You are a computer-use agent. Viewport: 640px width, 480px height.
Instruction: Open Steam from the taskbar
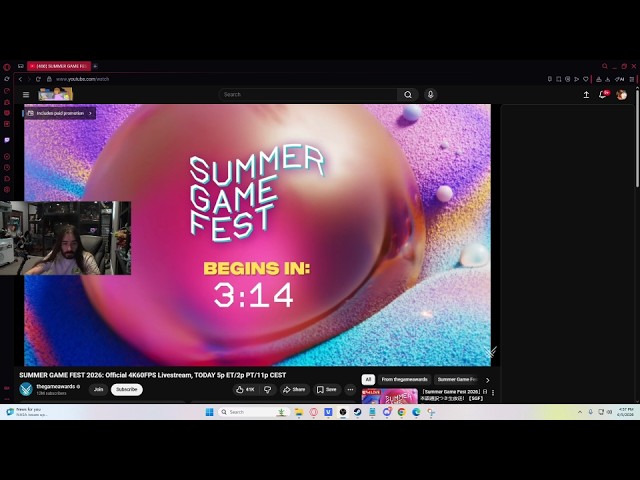[358, 412]
